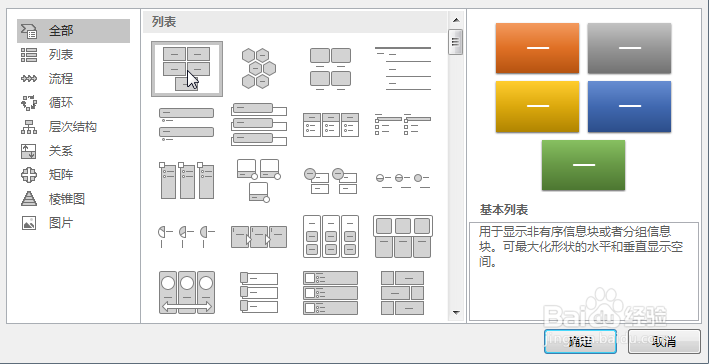Click the 列表 gallery section header
The width and height of the screenshot is (709, 364).
point(164,22)
